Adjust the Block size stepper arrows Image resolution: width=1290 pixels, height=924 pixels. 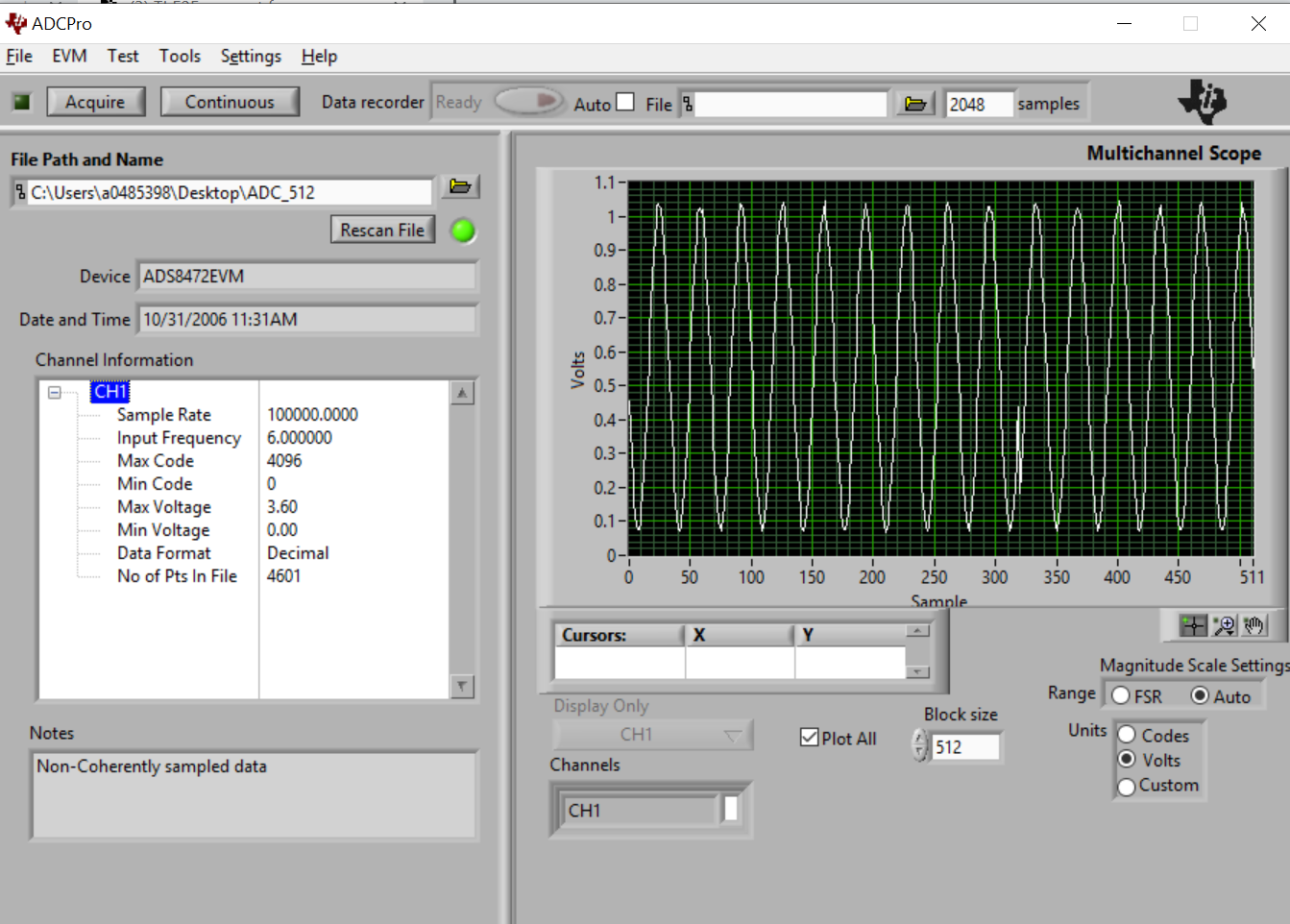(920, 746)
